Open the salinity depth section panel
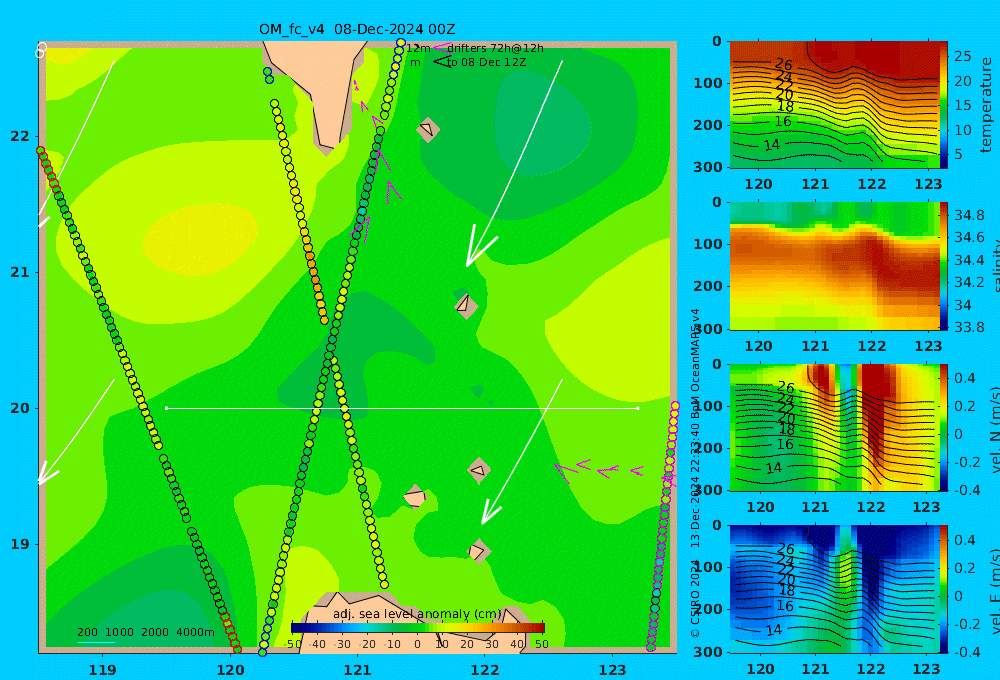The image size is (1000, 680). tap(834, 266)
